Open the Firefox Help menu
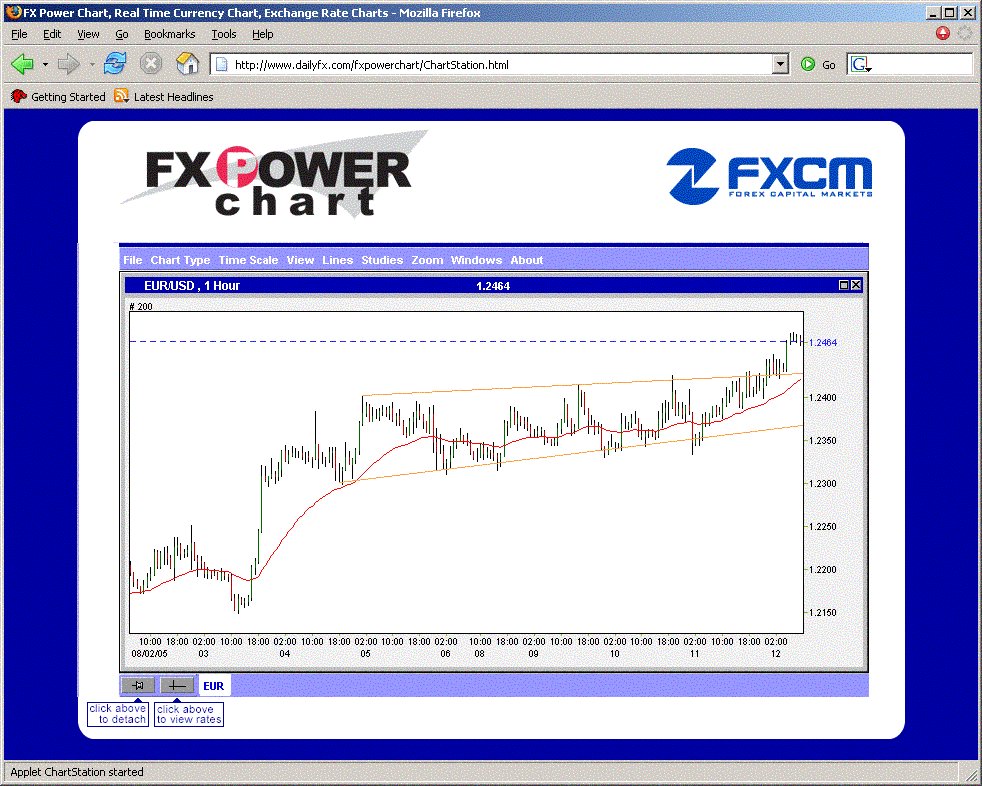 [x=263, y=34]
